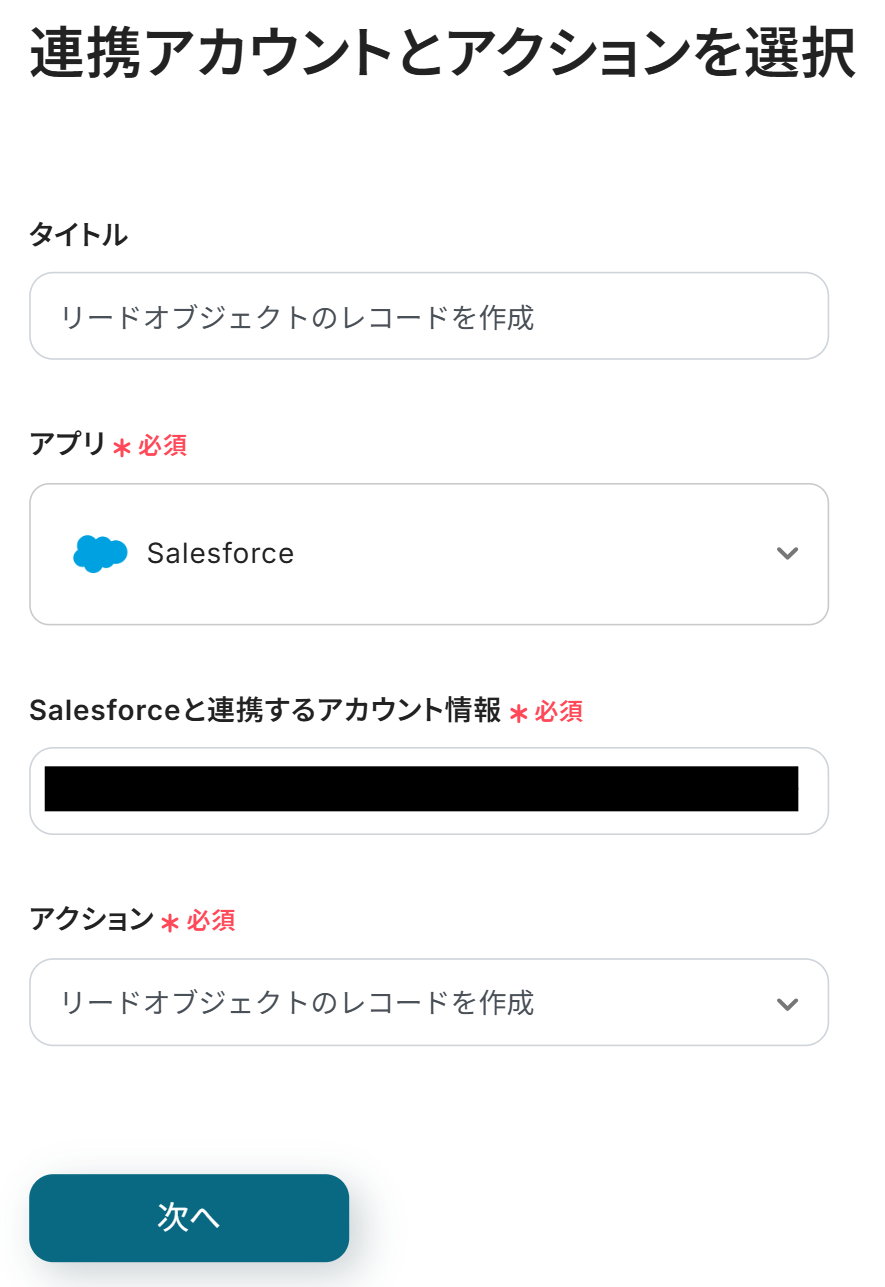
Task: Click the Salesforce app name in selector
Action: pyautogui.click(x=220, y=553)
